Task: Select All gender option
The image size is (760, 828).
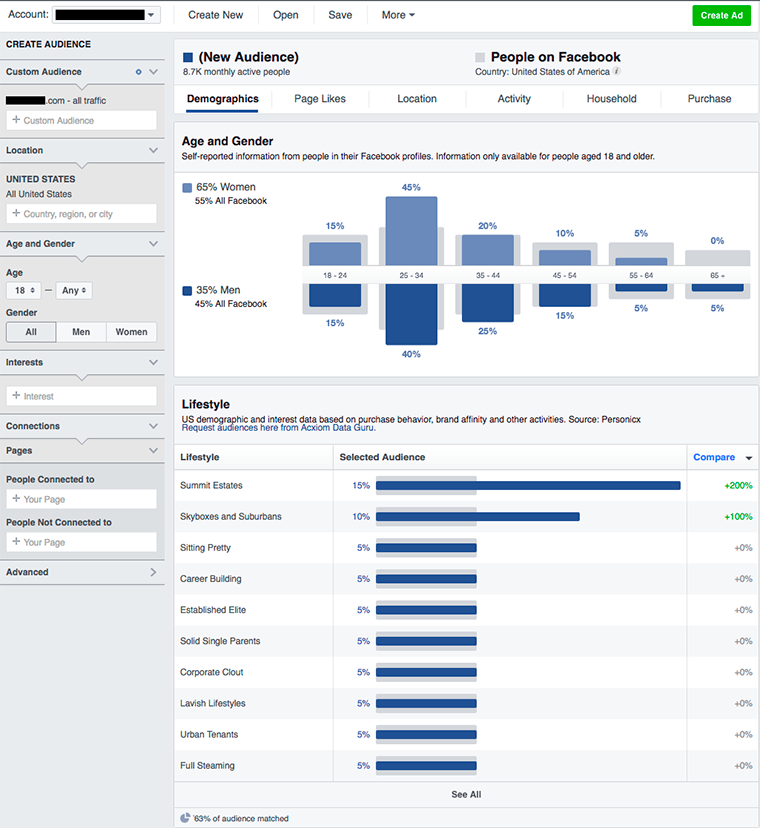Action: (31, 332)
